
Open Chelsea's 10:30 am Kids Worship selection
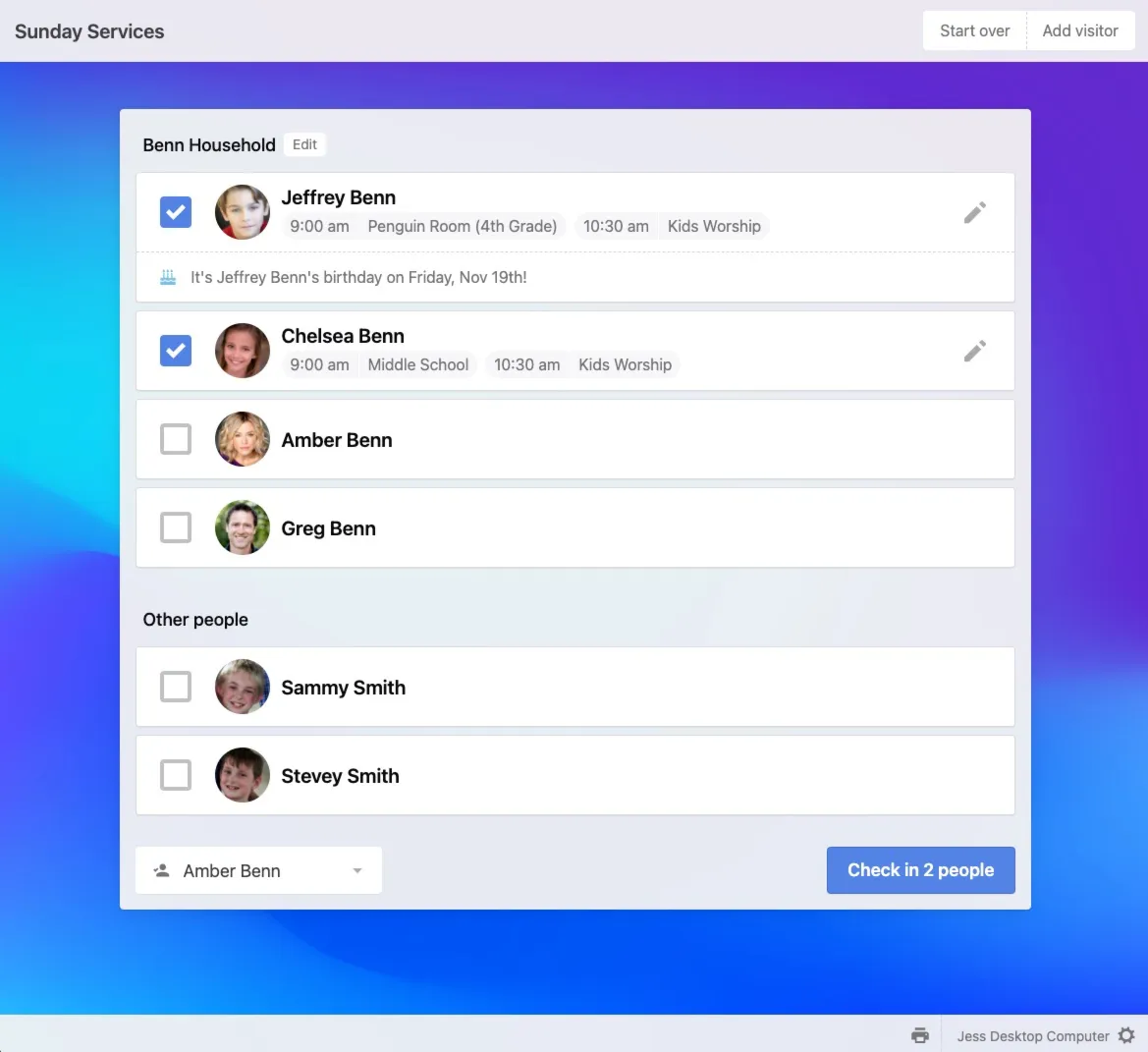click(x=582, y=364)
